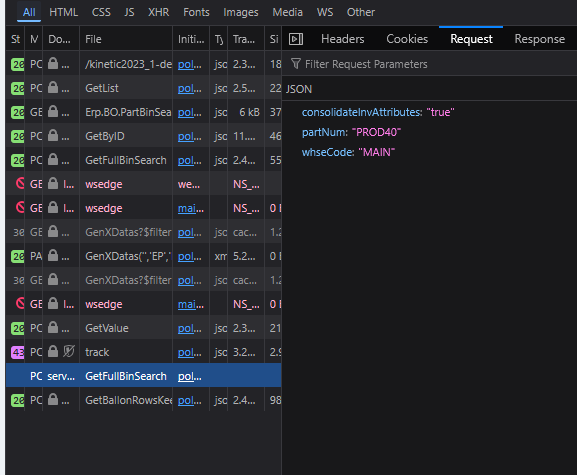Select the GetList request row

(x=144, y=88)
